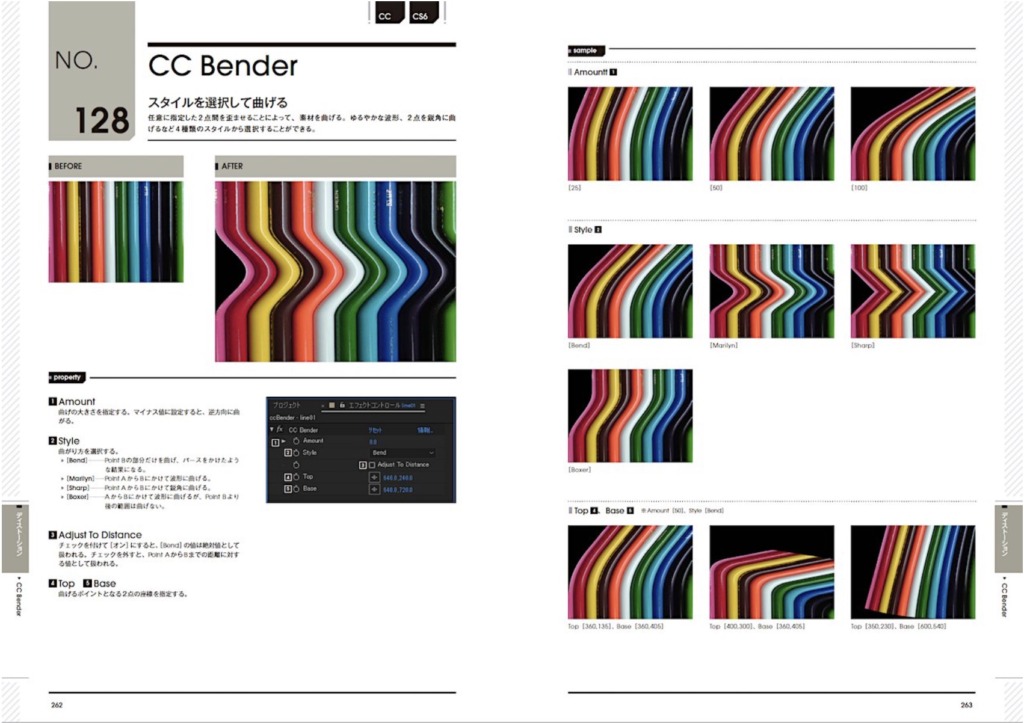The width and height of the screenshot is (1024, 723).
Task: Select the エフェクトコントロール panel tab
Action: coord(382,406)
